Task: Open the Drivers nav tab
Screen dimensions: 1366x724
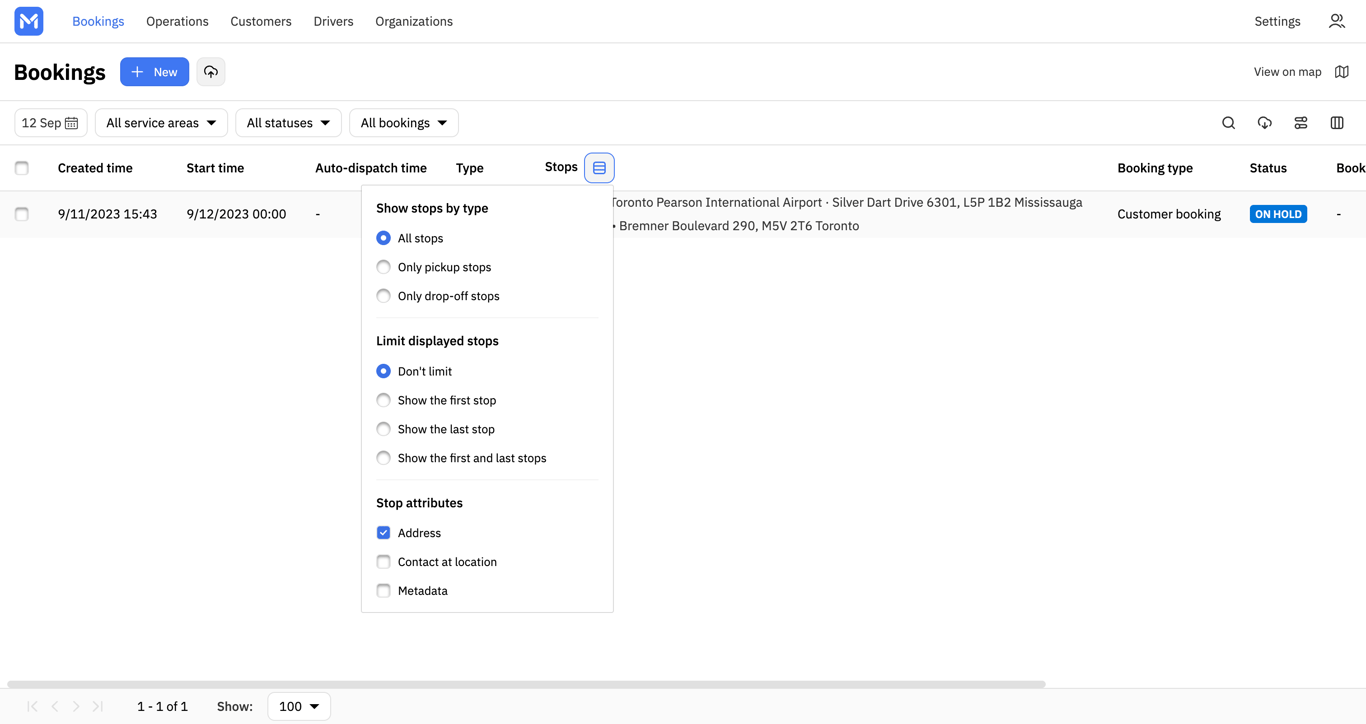Action: click(x=333, y=21)
